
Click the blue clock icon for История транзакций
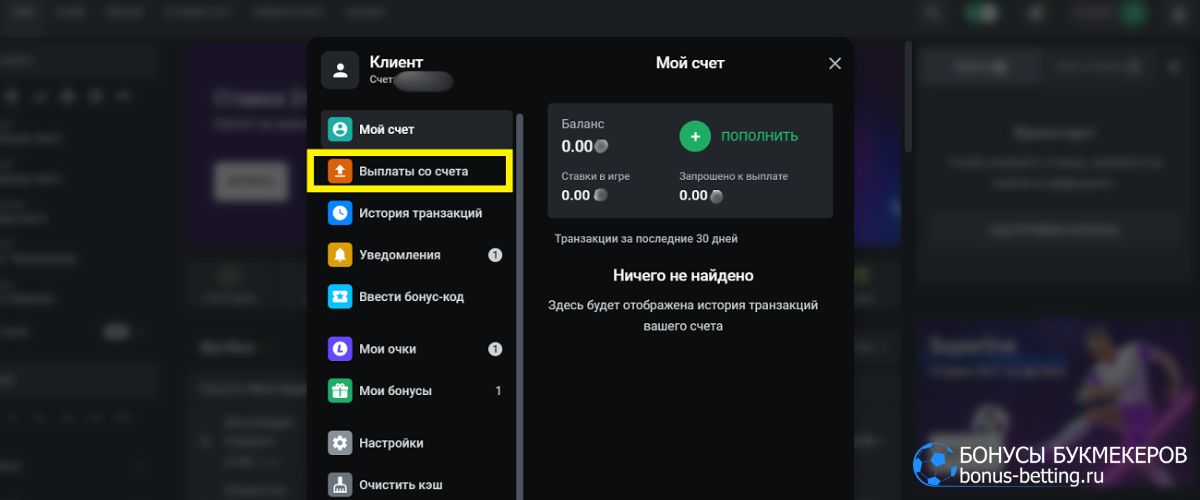pyautogui.click(x=340, y=213)
